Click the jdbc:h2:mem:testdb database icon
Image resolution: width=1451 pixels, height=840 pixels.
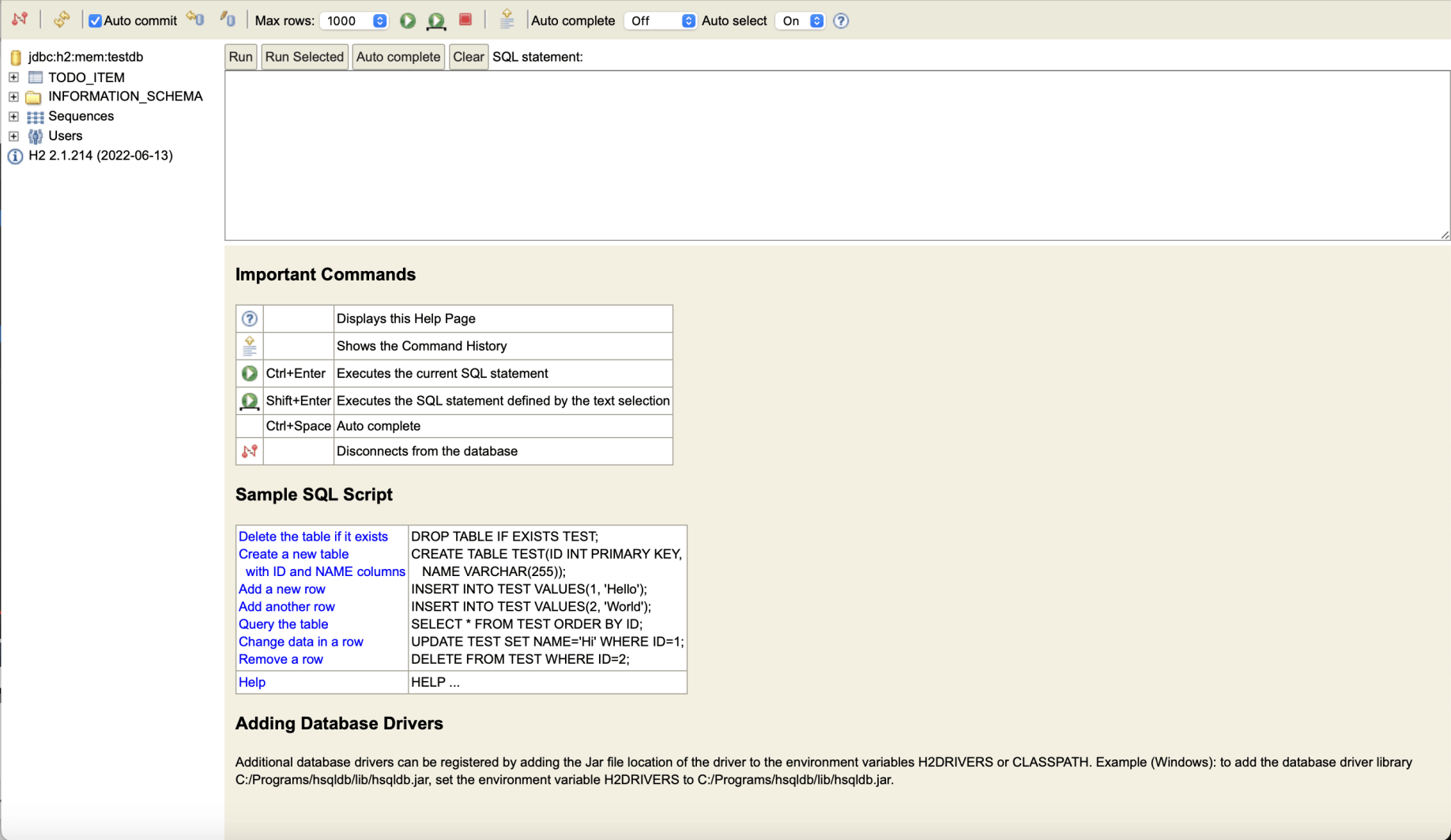coord(16,58)
